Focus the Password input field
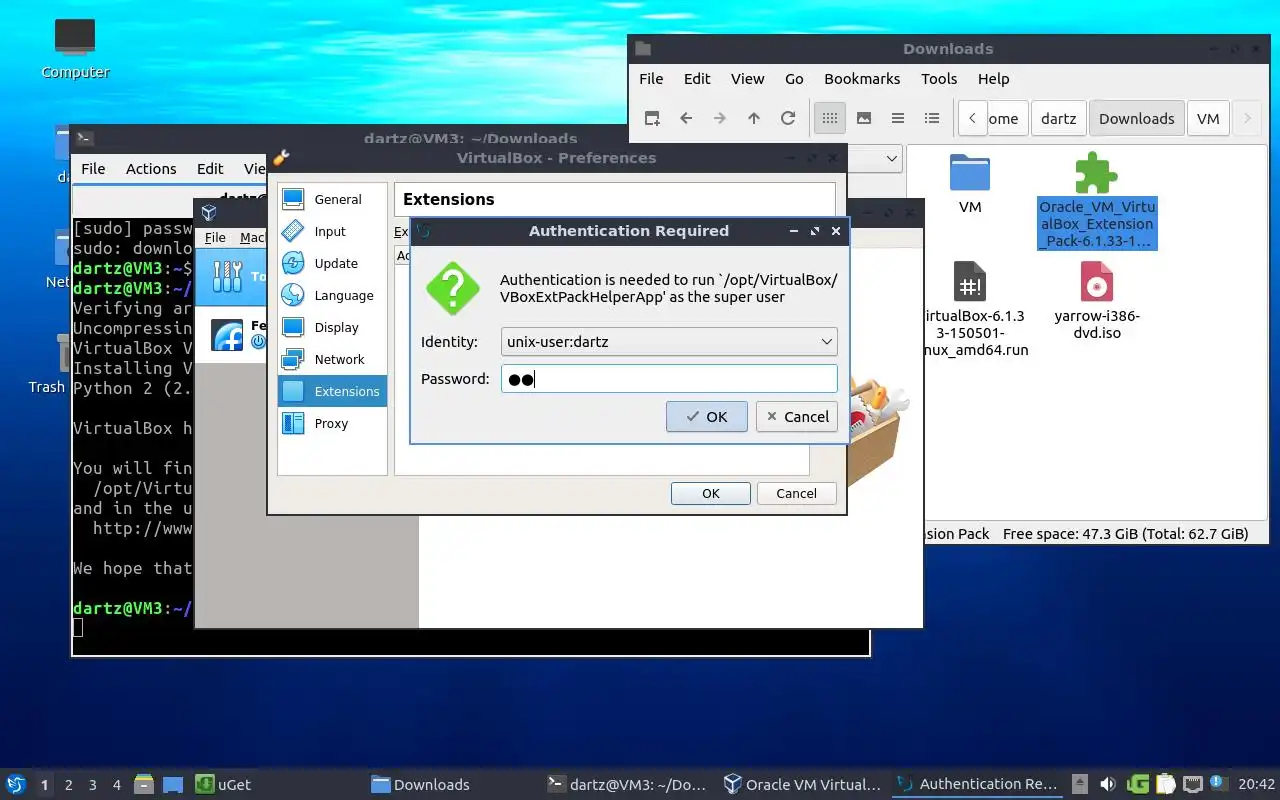The height and width of the screenshot is (800, 1280). 669,379
